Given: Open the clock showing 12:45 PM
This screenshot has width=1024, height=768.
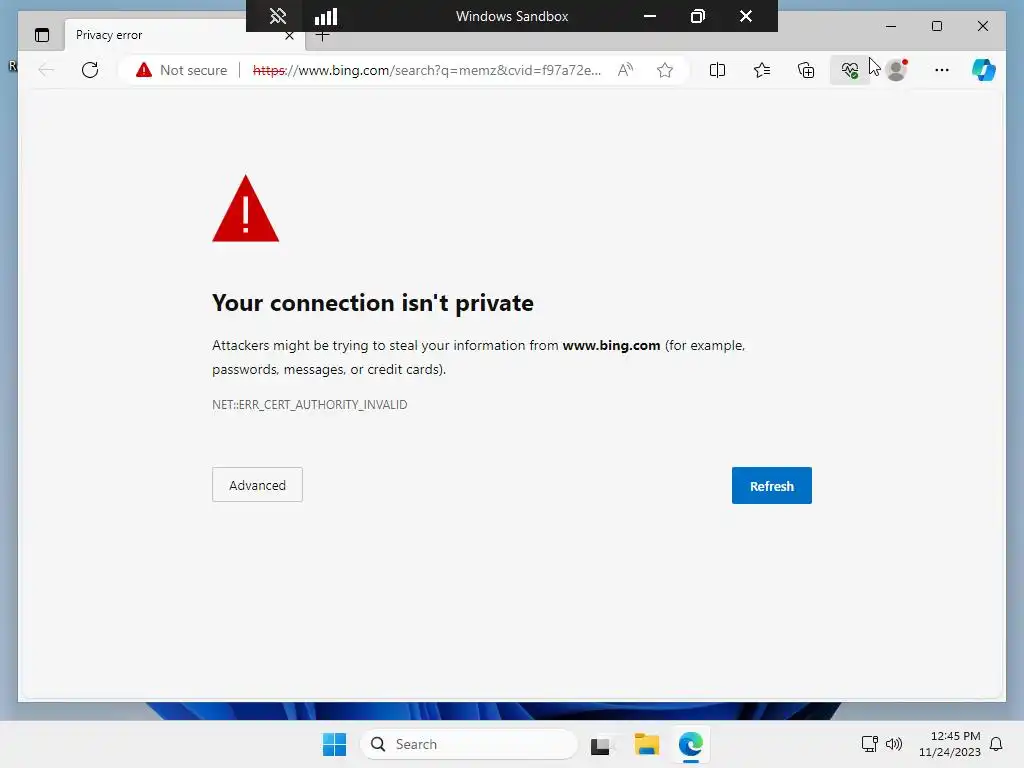Looking at the screenshot, I should pos(950,744).
